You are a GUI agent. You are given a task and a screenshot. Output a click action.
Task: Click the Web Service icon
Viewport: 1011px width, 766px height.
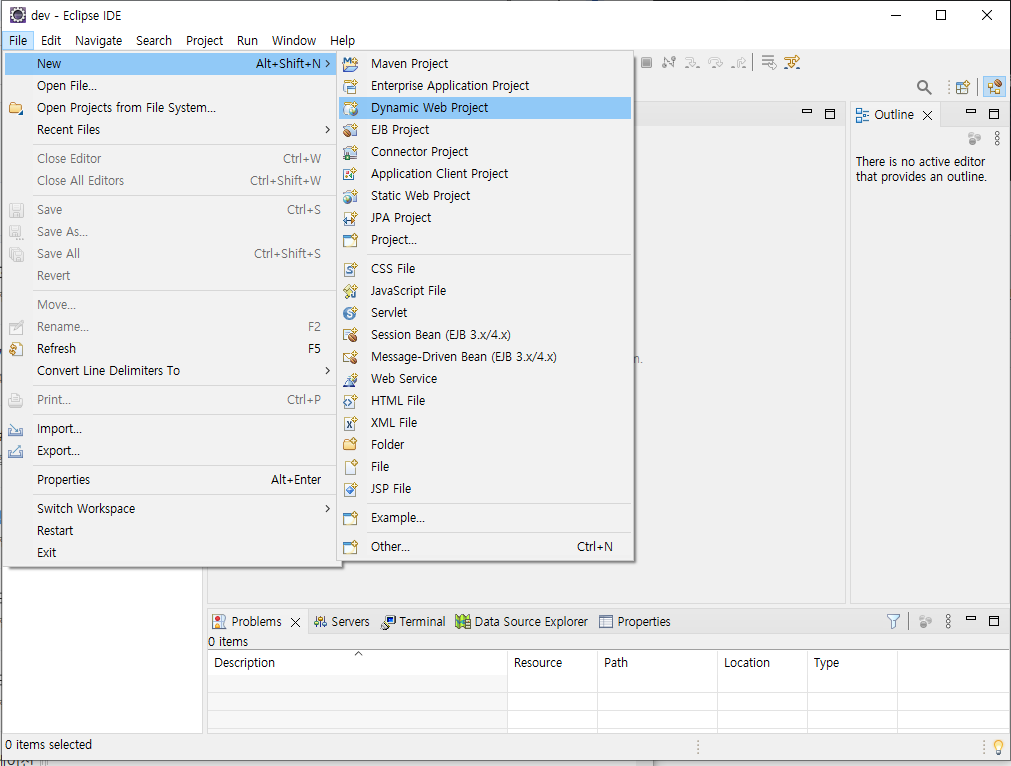click(350, 379)
